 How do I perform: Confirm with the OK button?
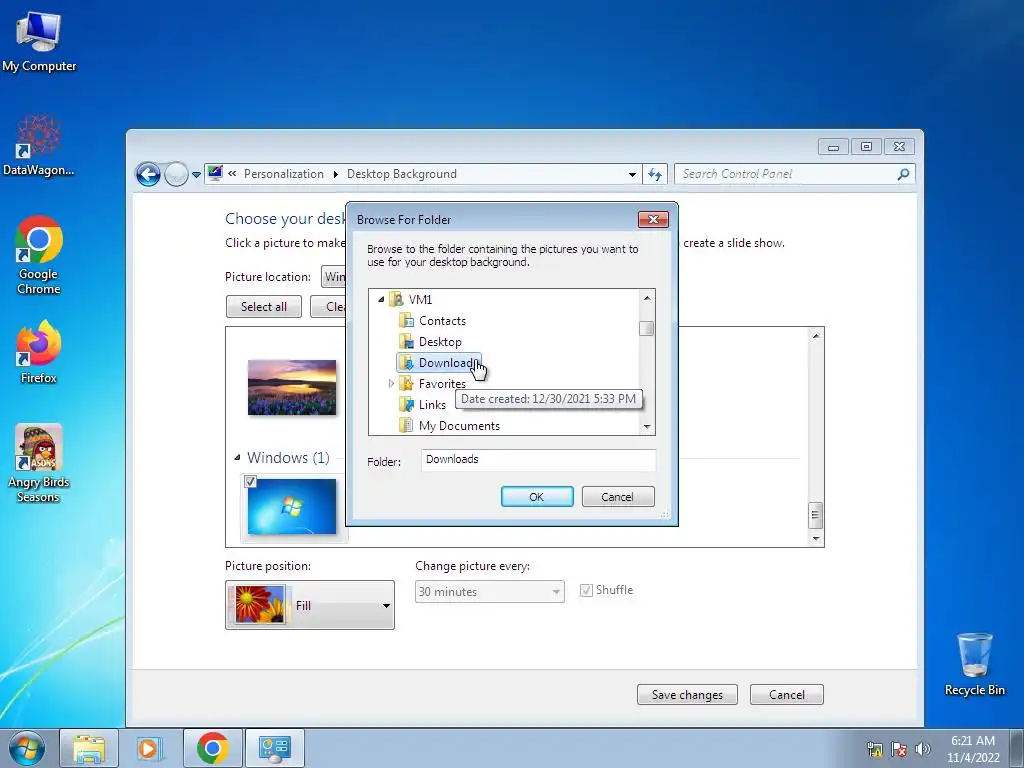(x=537, y=497)
